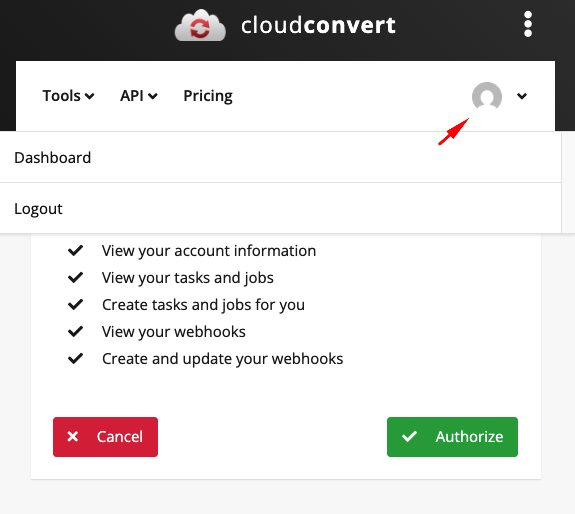Click checkmark beside Create and update webhooks
The height and width of the screenshot is (514, 575).
pos(76,359)
